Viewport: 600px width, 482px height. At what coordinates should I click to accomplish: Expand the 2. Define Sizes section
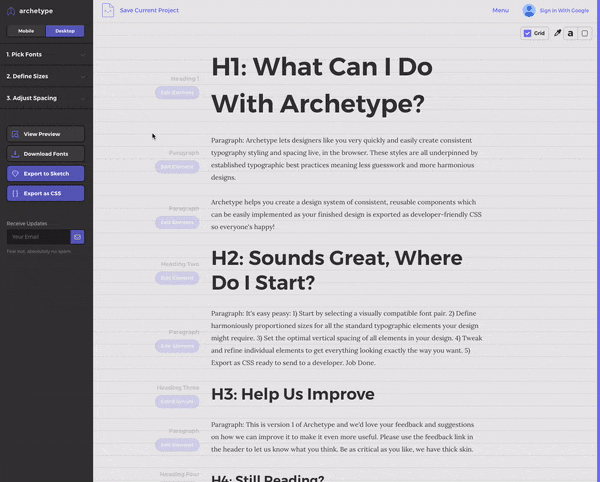point(46,76)
